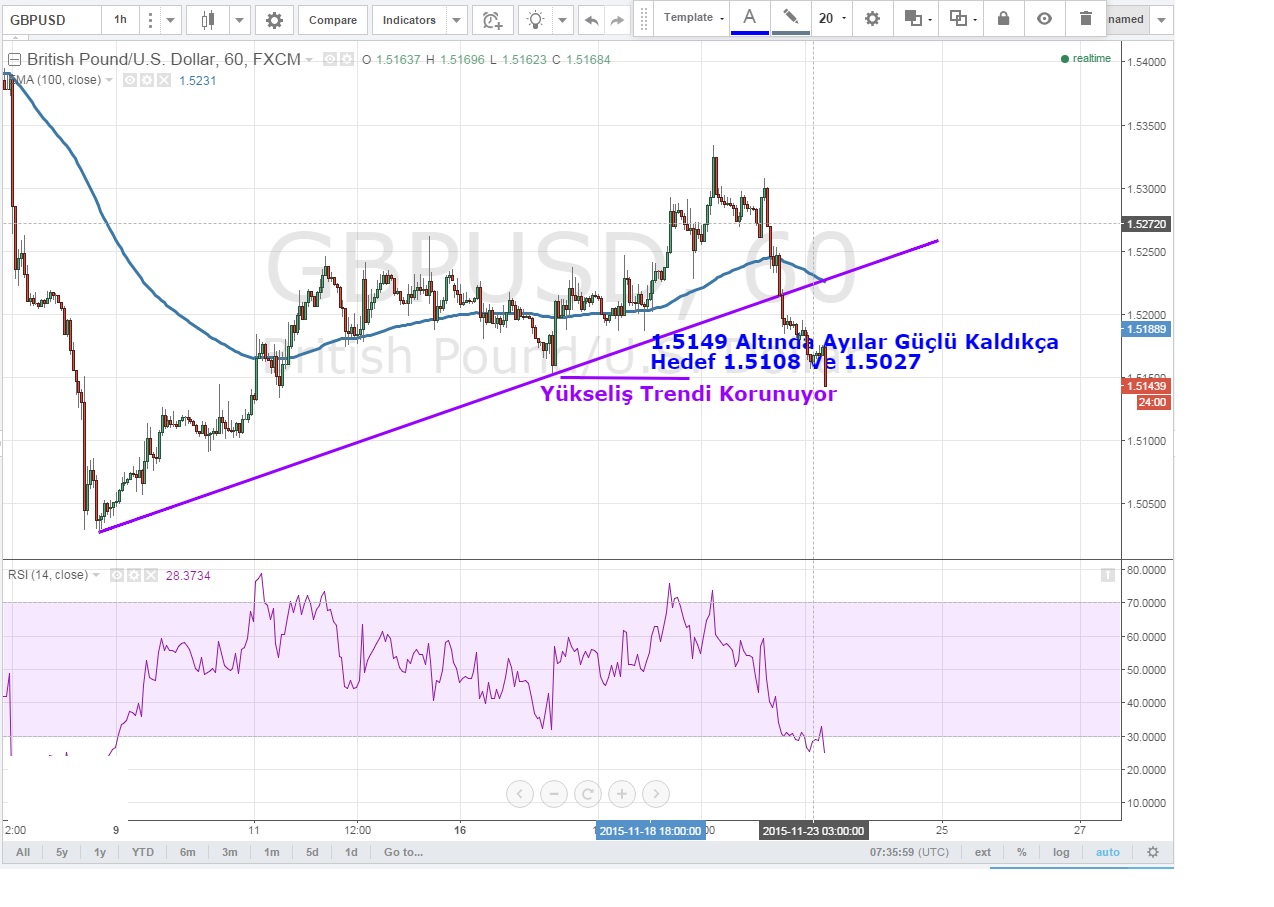Screen dimensions: 1274x907
Task: Click zoom in plus button on chart
Action: 621,794
